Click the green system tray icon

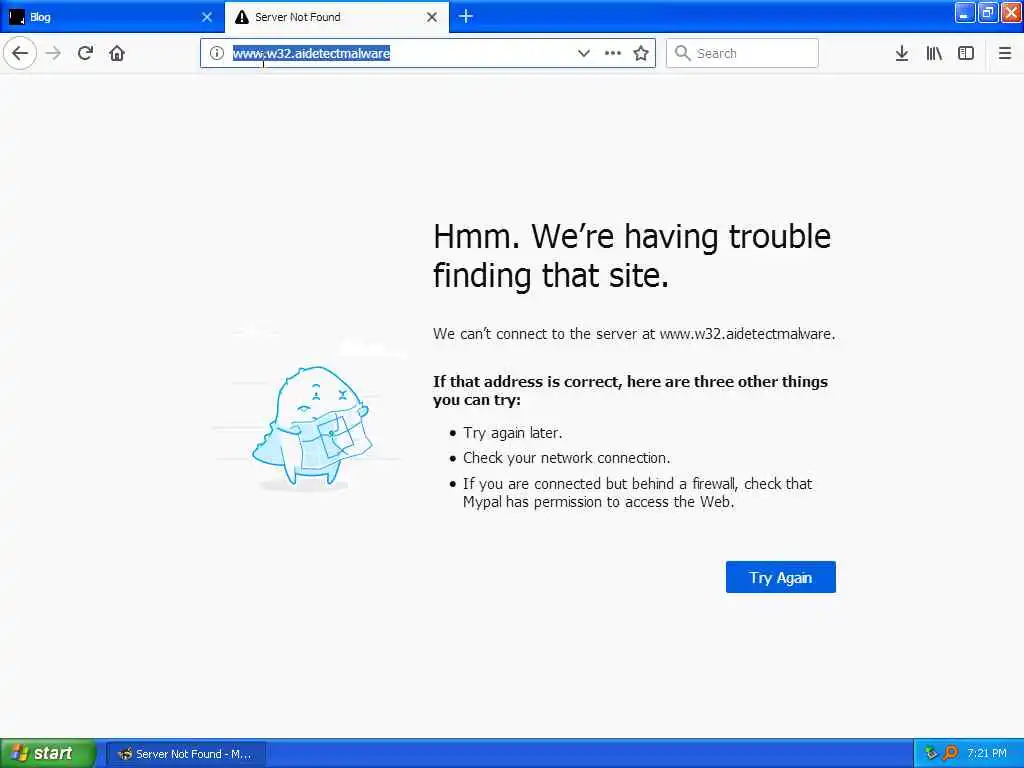pyautogui.click(x=931, y=753)
